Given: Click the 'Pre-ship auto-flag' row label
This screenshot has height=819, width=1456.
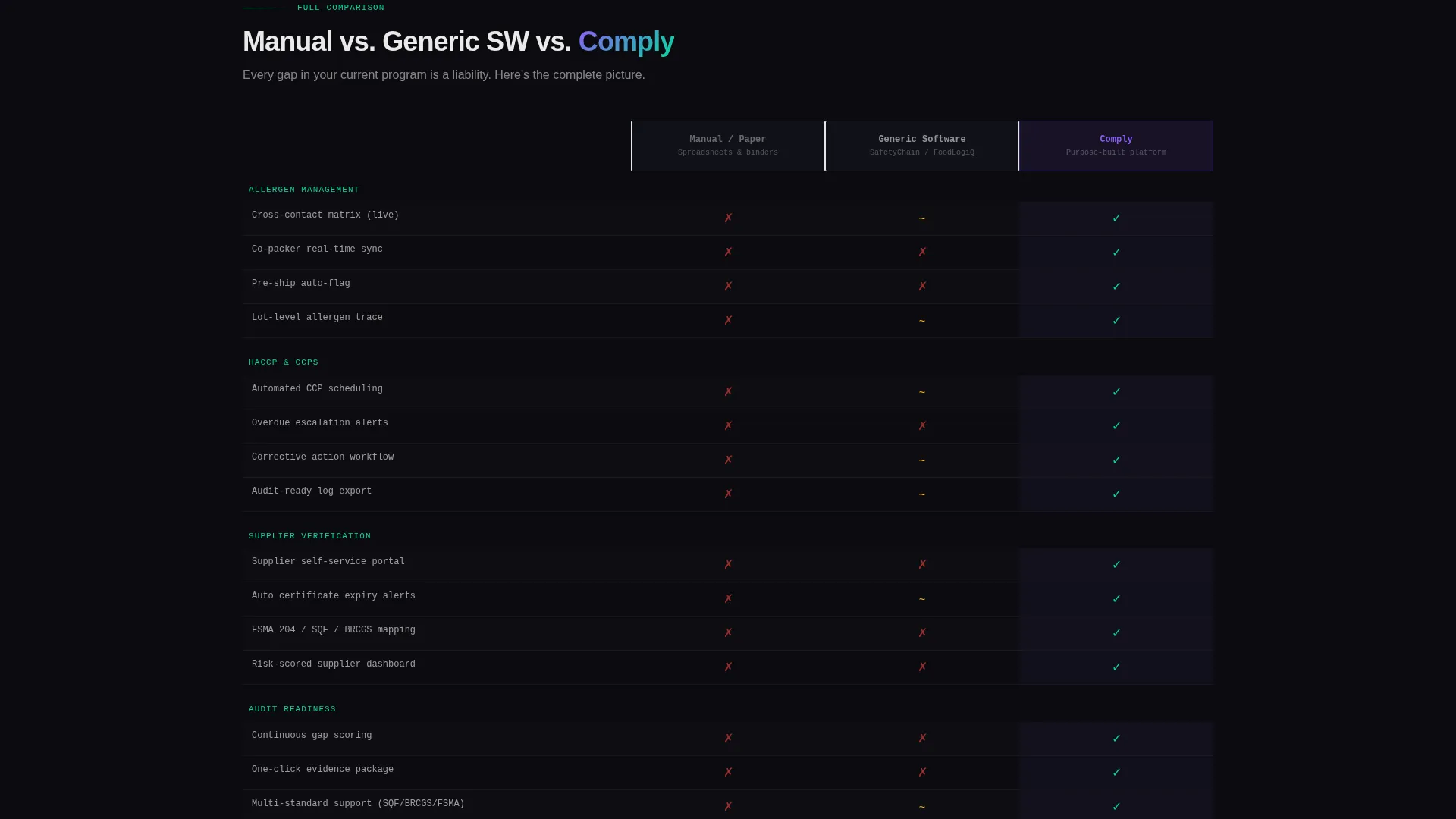Looking at the screenshot, I should click(301, 284).
